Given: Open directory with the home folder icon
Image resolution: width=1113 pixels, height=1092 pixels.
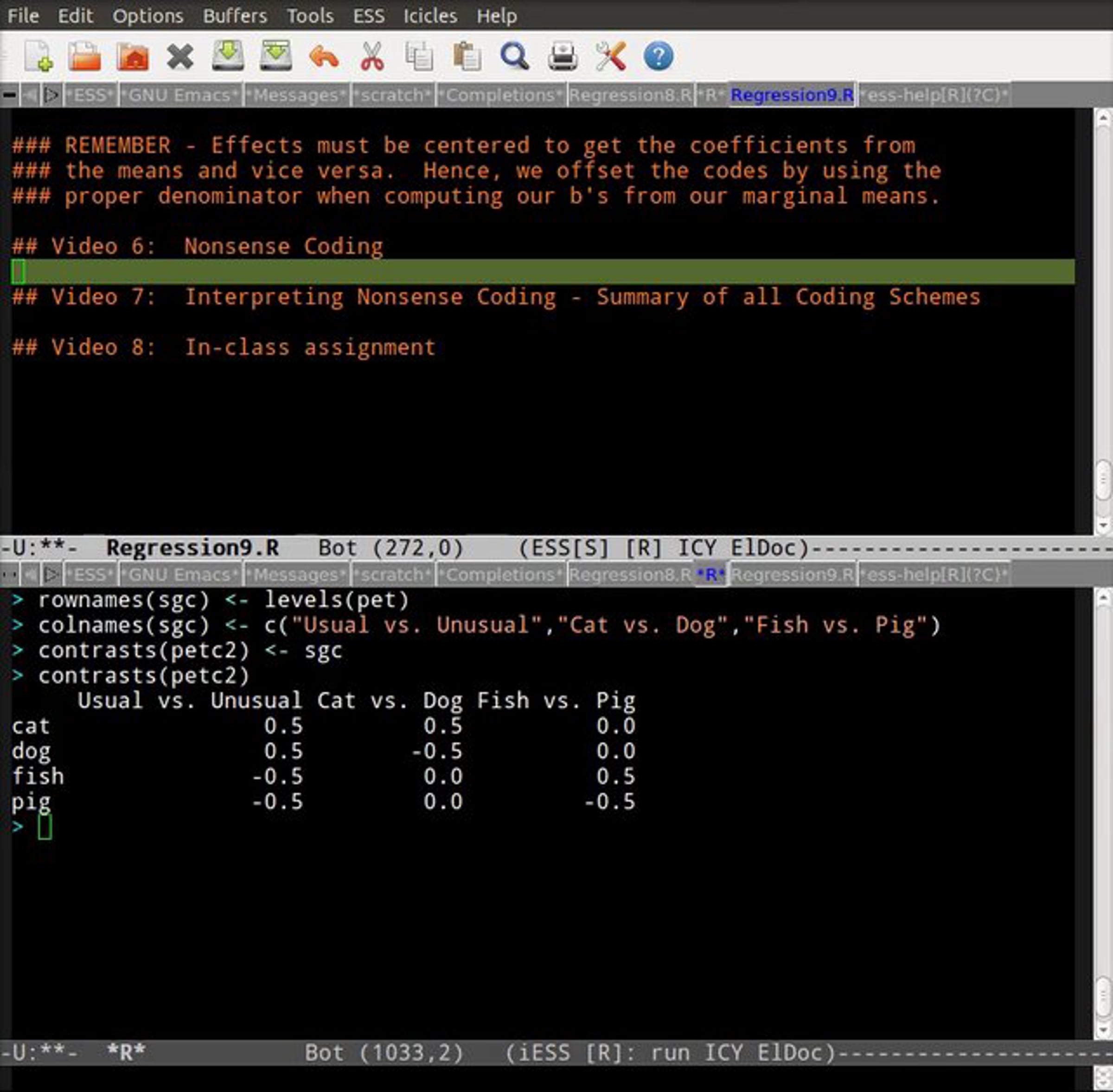Looking at the screenshot, I should pyautogui.click(x=133, y=57).
